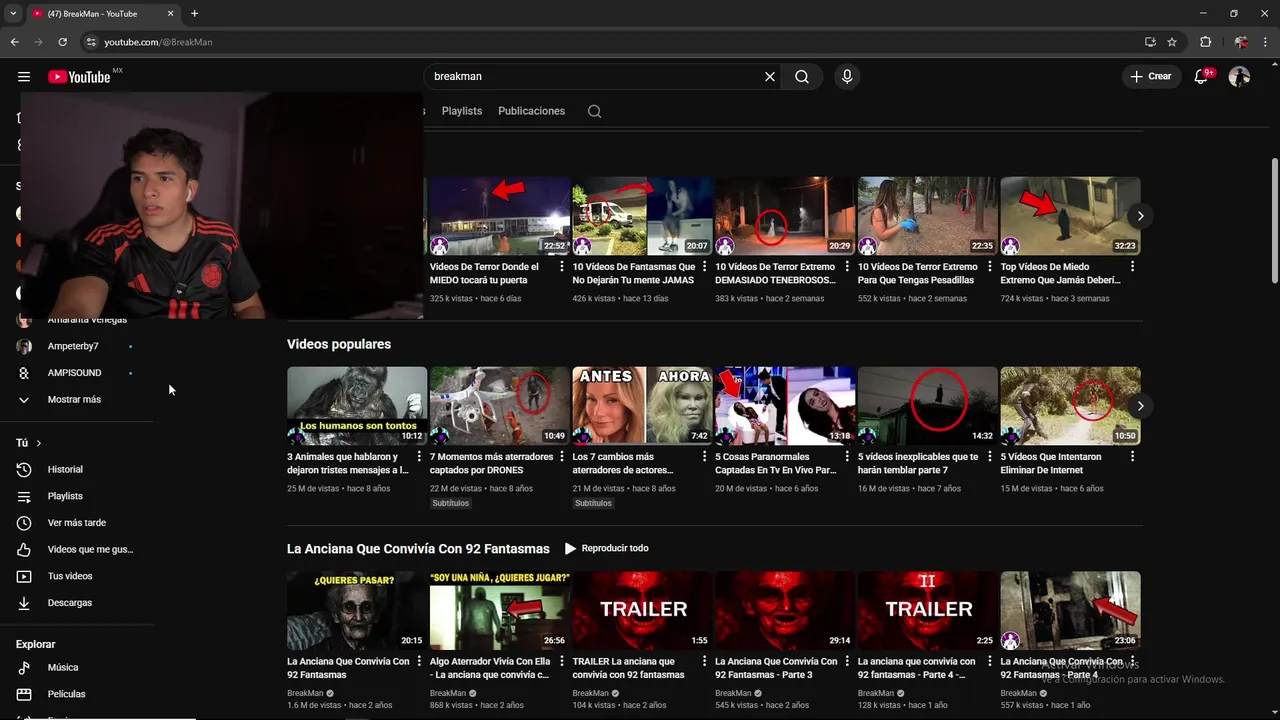Open Películas under Explorar

click(x=66, y=694)
